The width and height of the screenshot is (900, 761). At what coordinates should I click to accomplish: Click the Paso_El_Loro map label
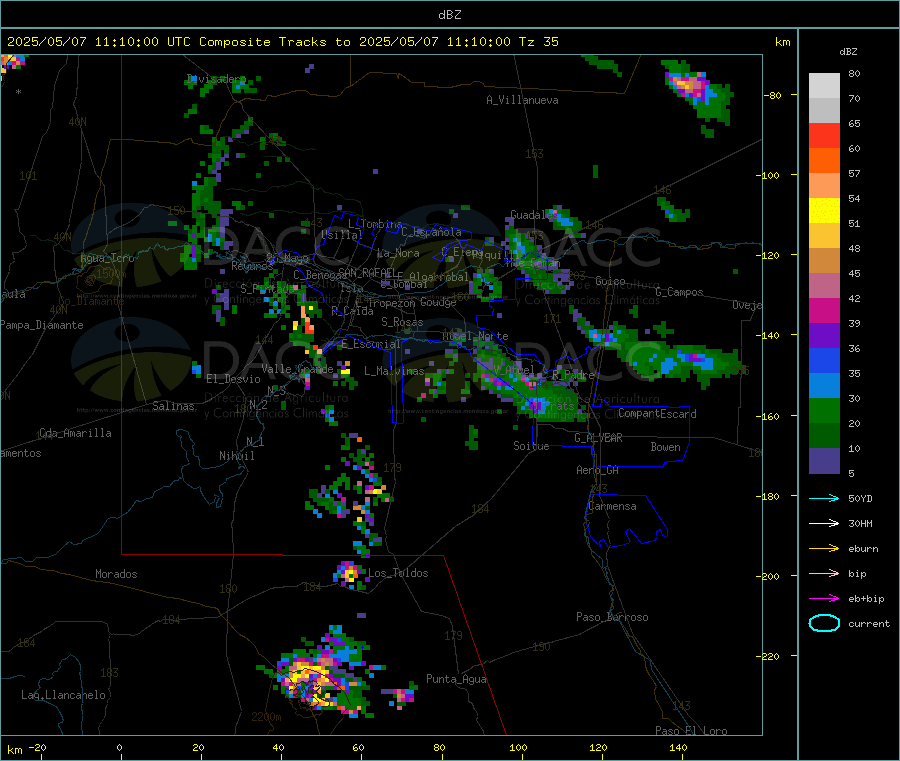691,731
